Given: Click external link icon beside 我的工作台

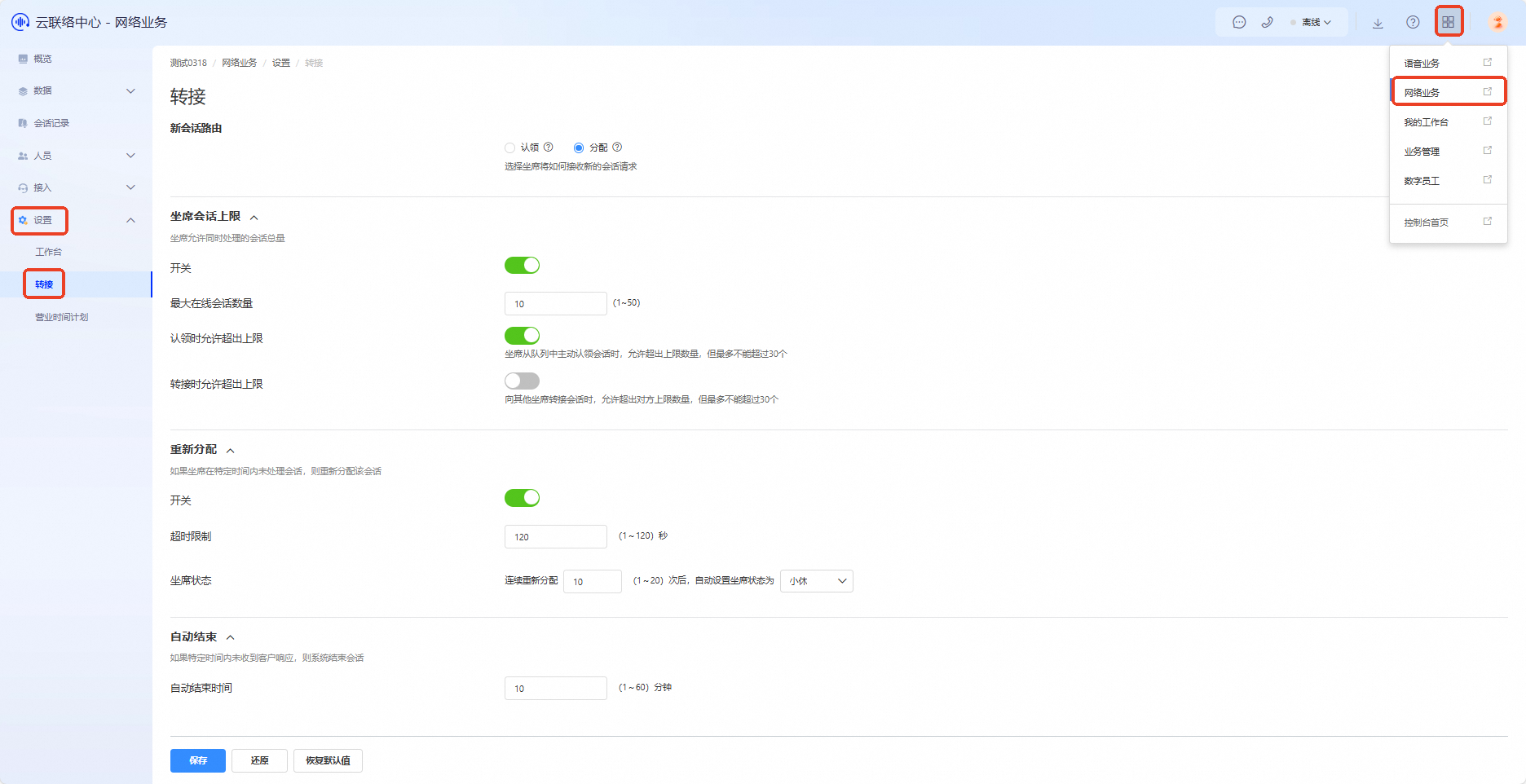Looking at the screenshot, I should (x=1488, y=121).
